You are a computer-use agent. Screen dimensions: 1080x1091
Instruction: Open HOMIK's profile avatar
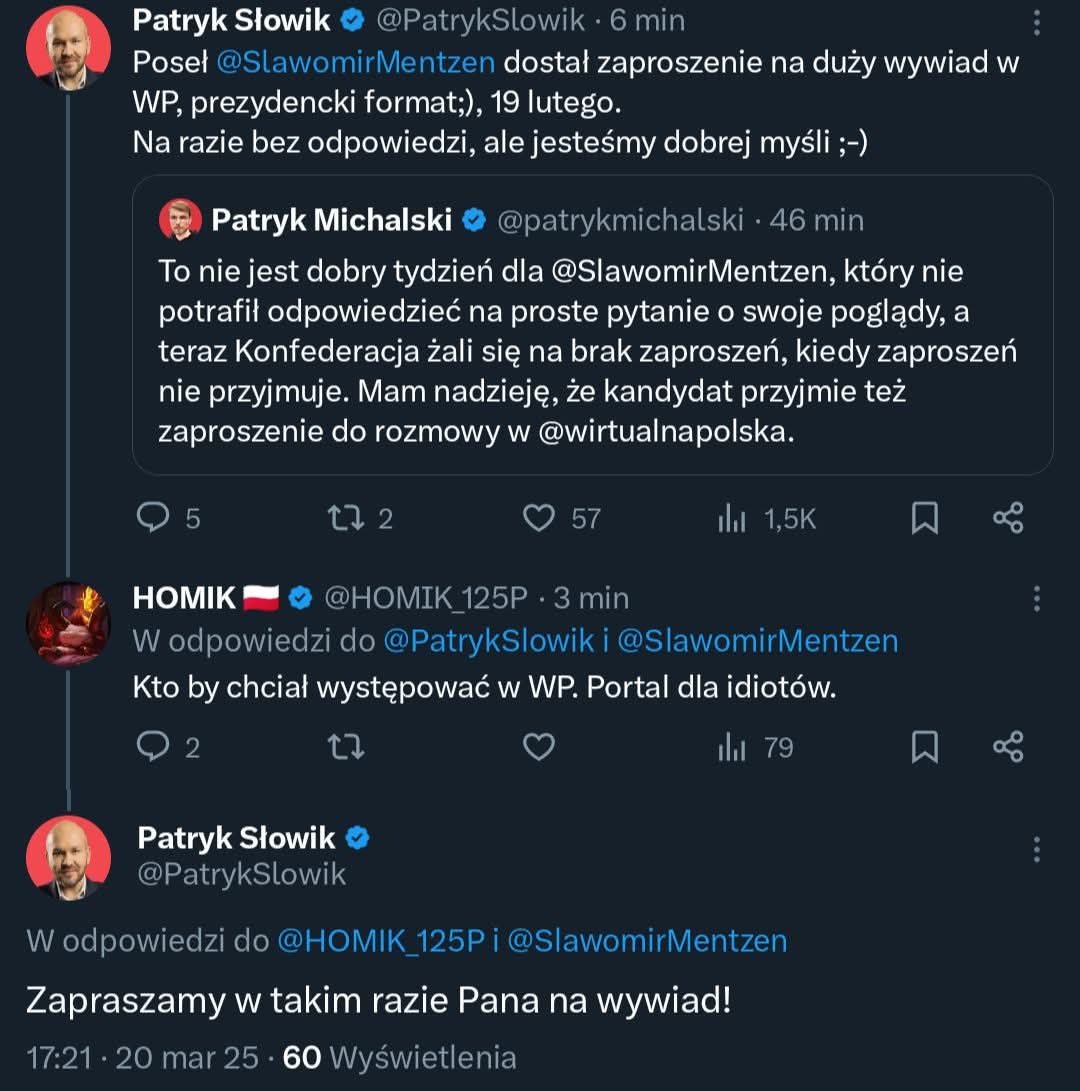(68, 623)
